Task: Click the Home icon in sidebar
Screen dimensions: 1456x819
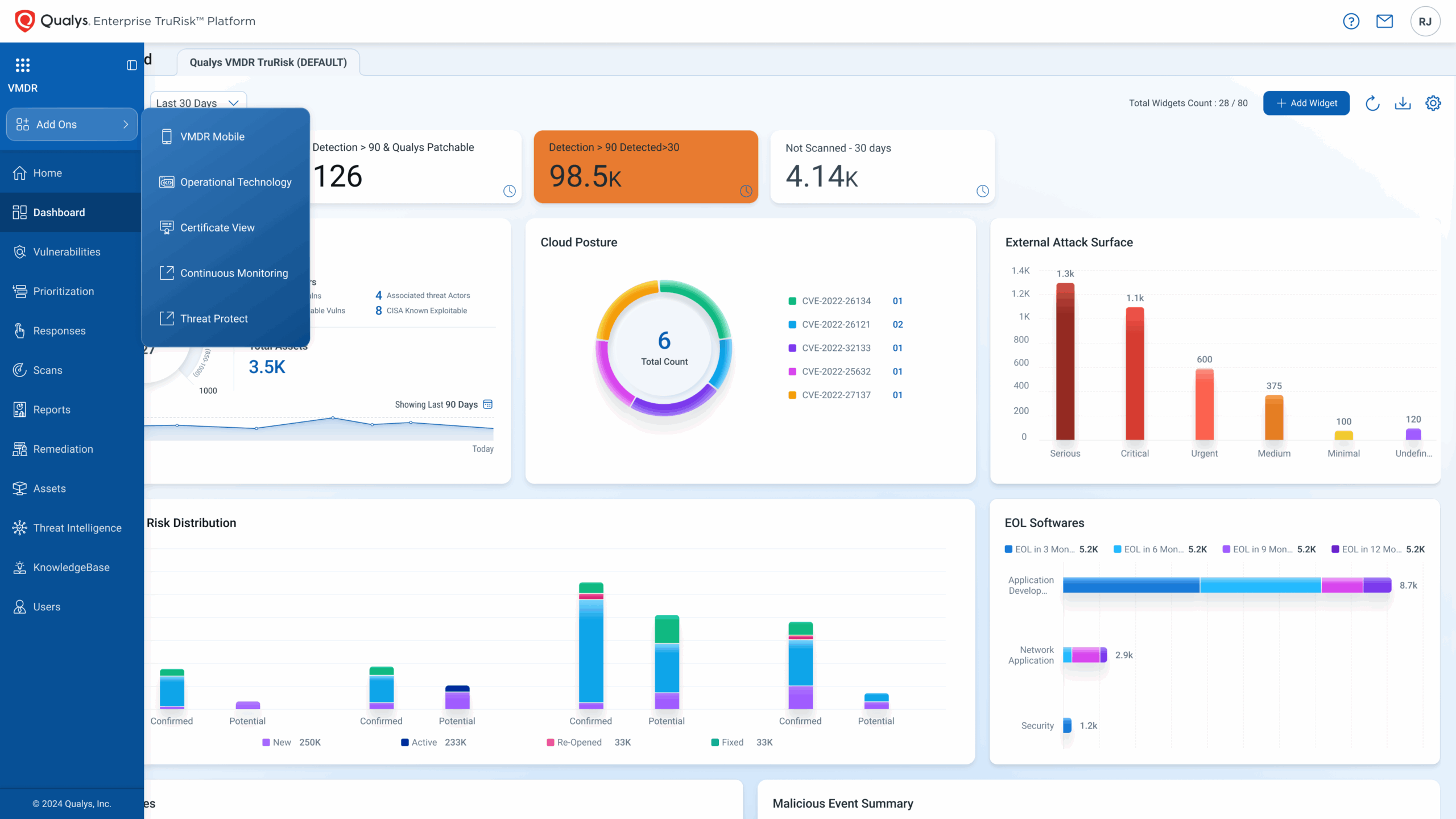Action: pos(20,173)
